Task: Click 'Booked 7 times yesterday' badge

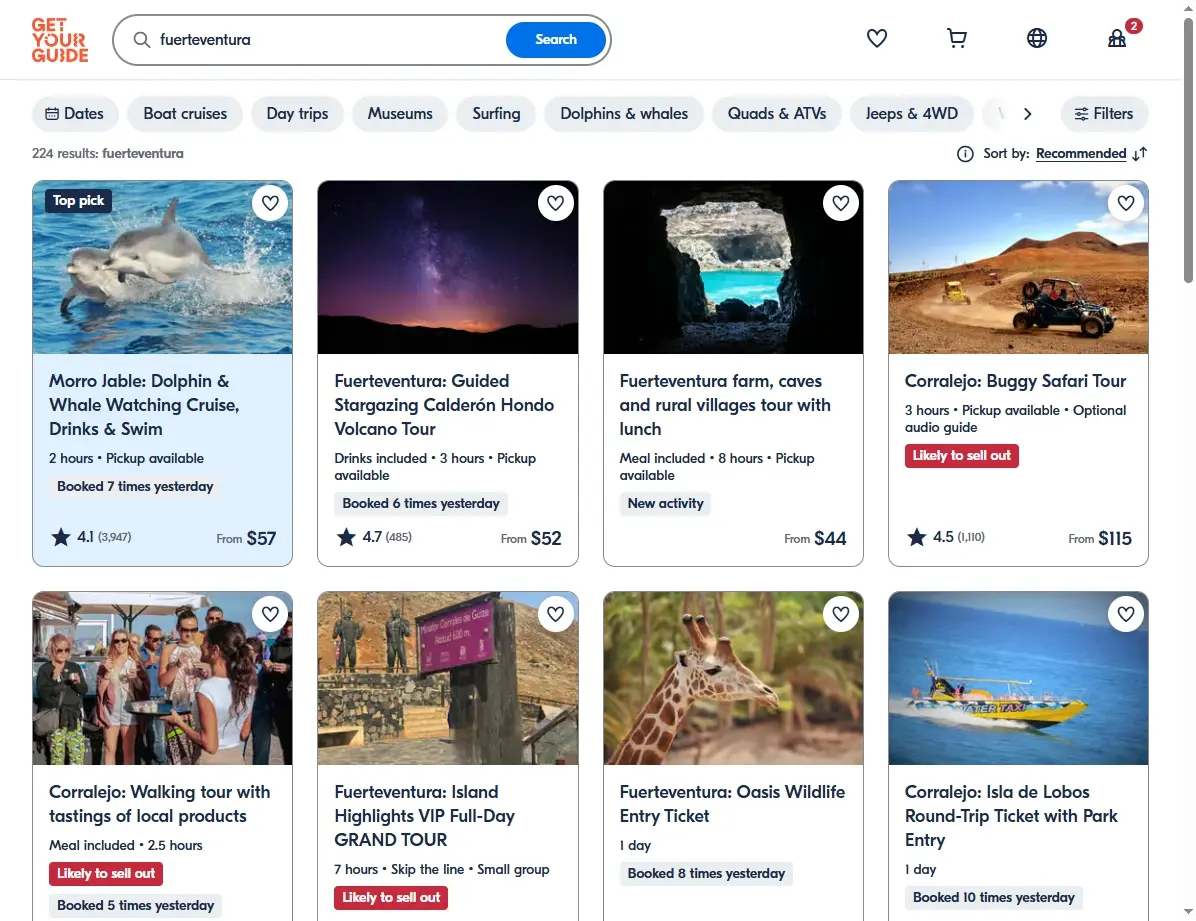Action: (135, 487)
